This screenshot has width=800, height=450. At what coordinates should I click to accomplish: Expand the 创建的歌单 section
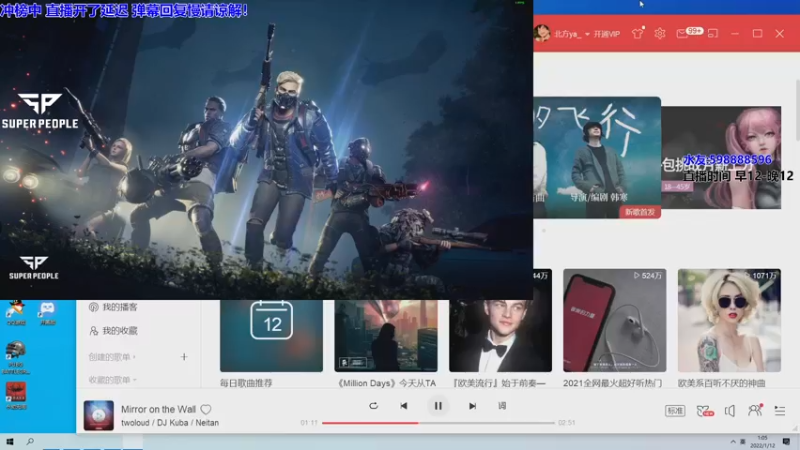112,357
